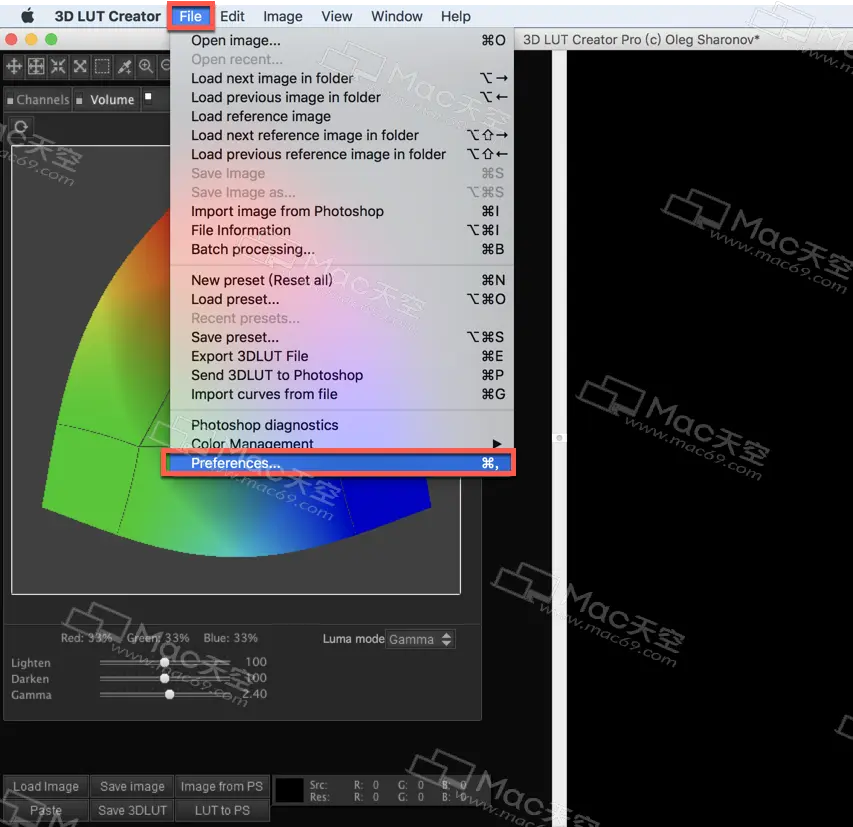Click the Load Image button
The width and height of the screenshot is (853, 827).
pos(46,787)
